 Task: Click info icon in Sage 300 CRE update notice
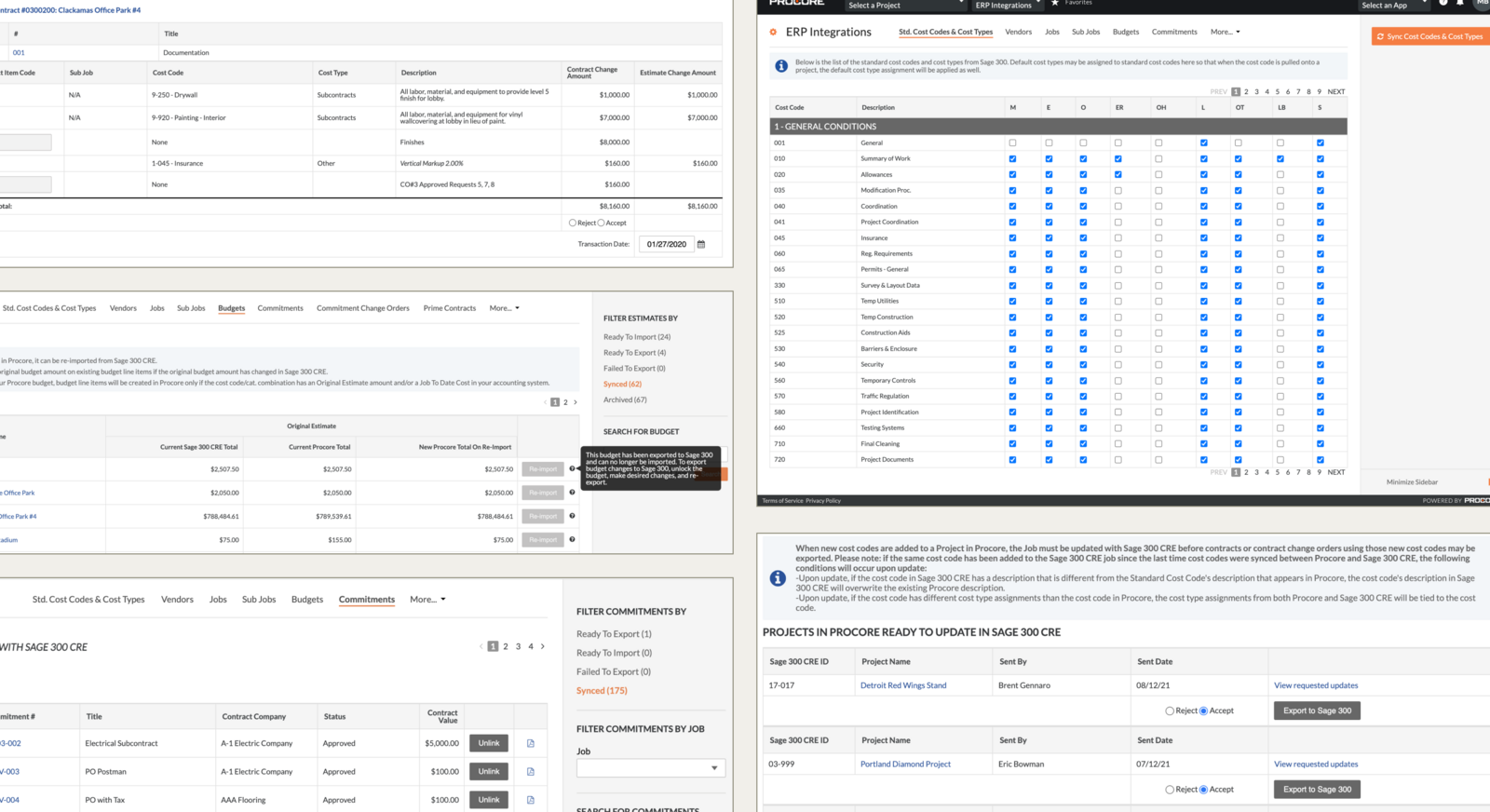778,578
